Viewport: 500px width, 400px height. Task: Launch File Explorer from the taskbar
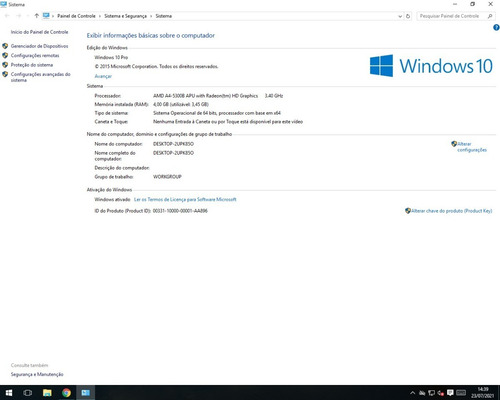point(47,393)
